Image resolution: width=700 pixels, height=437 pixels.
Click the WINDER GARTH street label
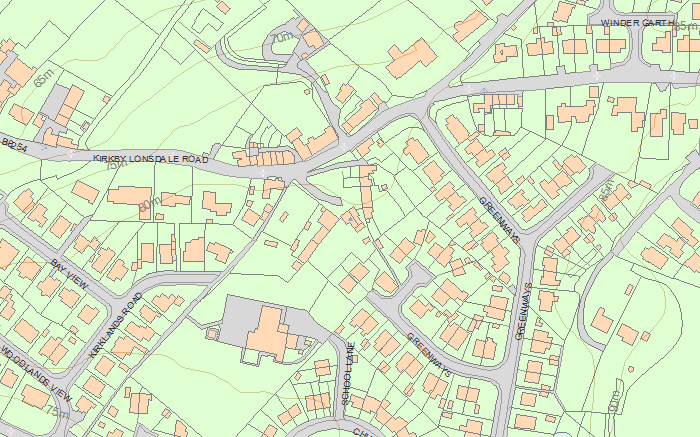[x=637, y=23]
